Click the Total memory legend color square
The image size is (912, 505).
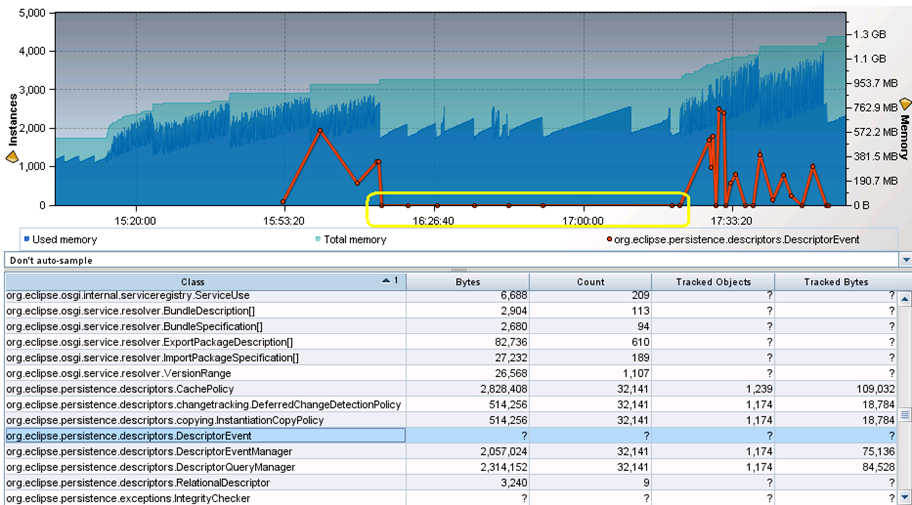pyautogui.click(x=318, y=240)
